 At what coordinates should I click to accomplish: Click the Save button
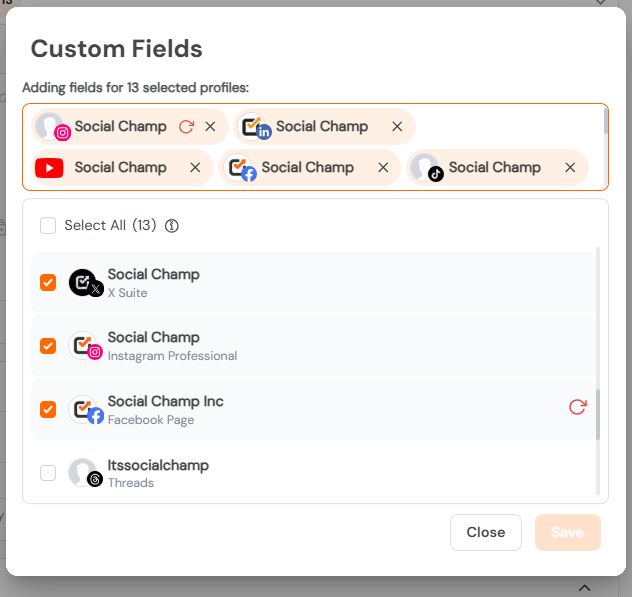click(568, 532)
